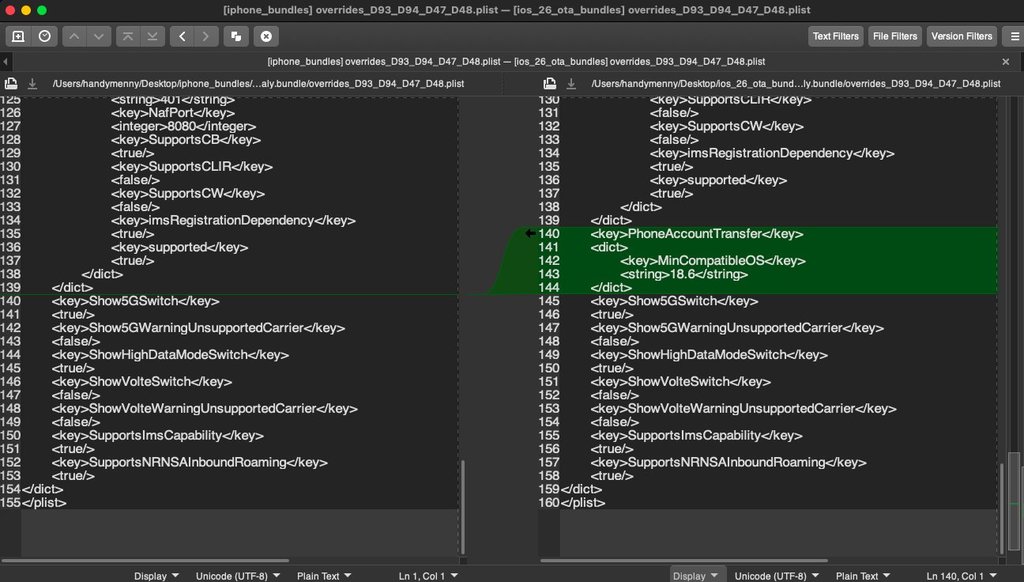Click the left pane file path field
Screen dimensions: 1024x582
coord(258,84)
